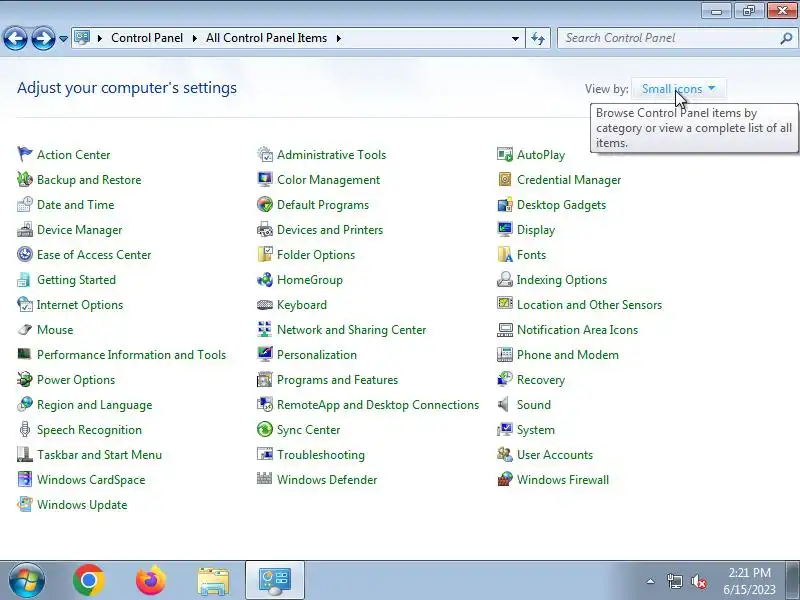Click the Devices and Printers icon
The image size is (800, 600).
265,229
